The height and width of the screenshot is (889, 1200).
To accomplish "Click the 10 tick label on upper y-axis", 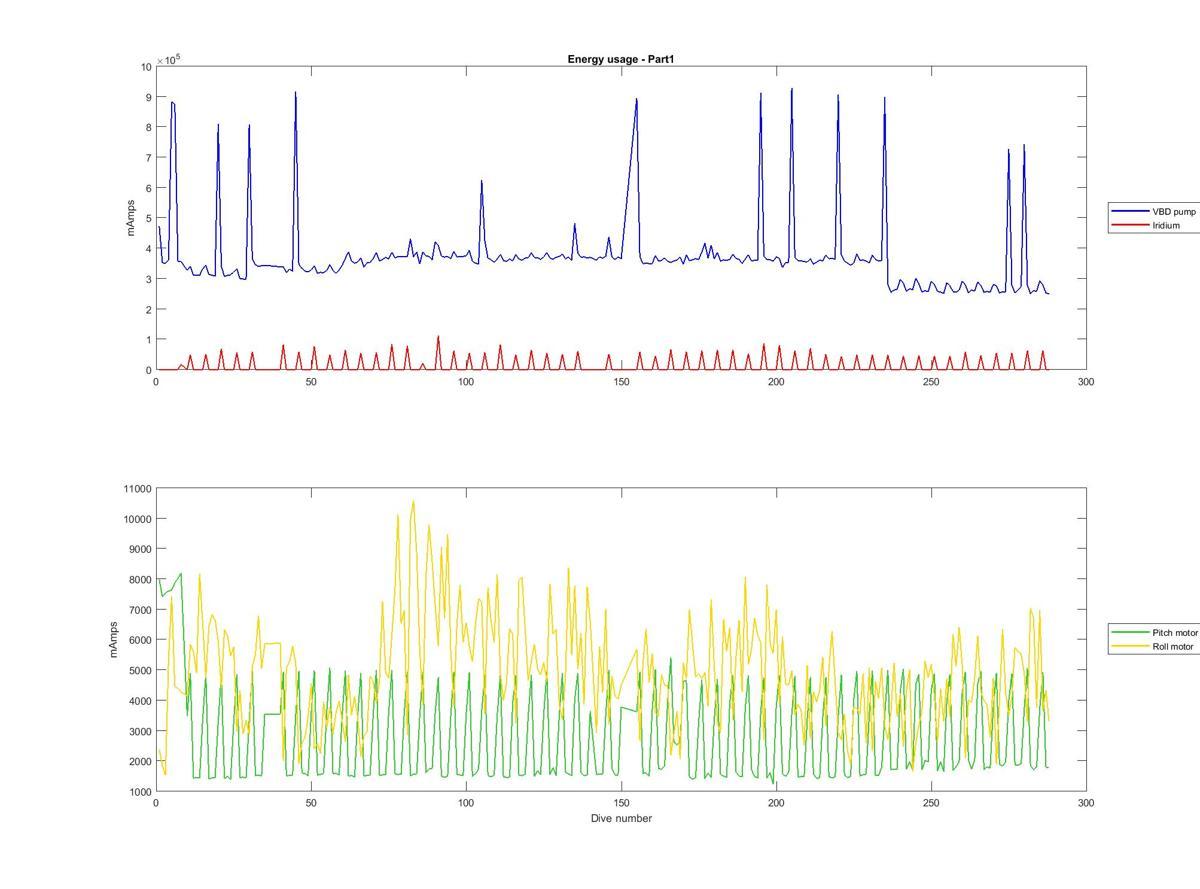I will (146, 67).
